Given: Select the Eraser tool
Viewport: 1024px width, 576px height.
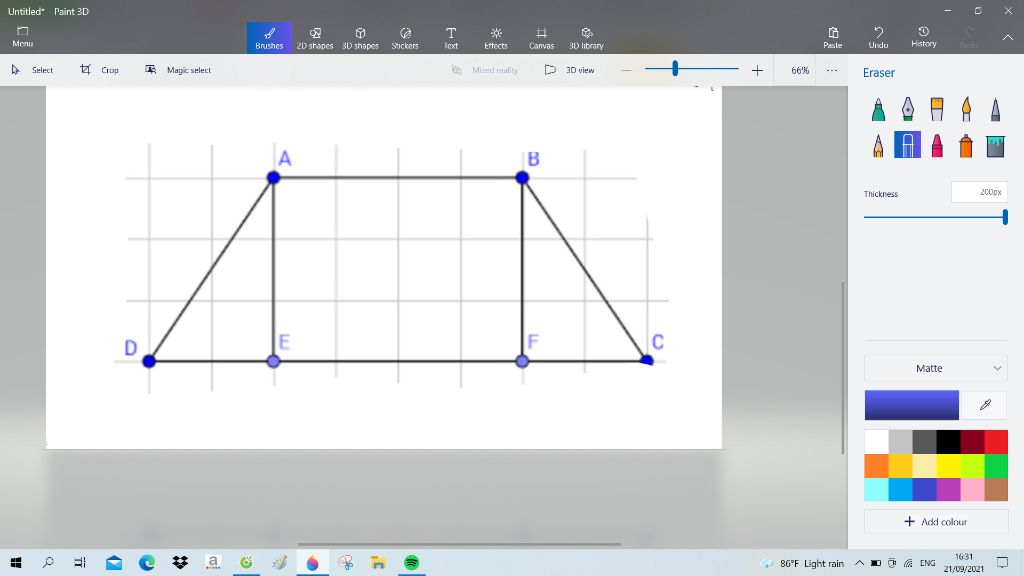Looking at the screenshot, I should pos(908,145).
